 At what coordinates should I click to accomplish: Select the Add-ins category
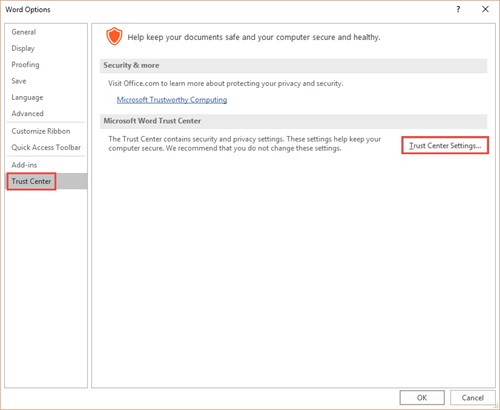(x=24, y=165)
